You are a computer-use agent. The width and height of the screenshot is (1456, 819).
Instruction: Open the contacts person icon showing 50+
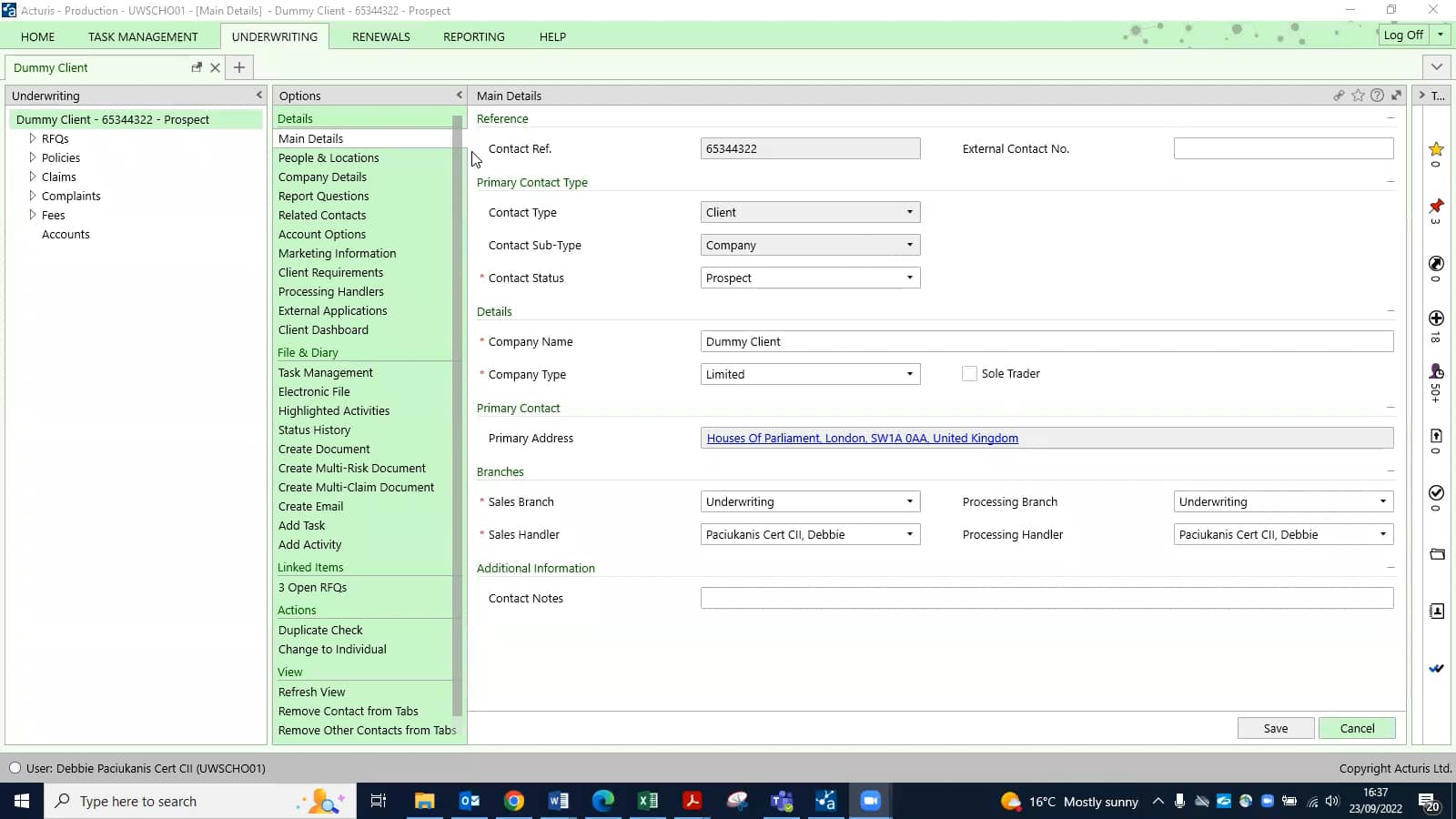coord(1436,371)
